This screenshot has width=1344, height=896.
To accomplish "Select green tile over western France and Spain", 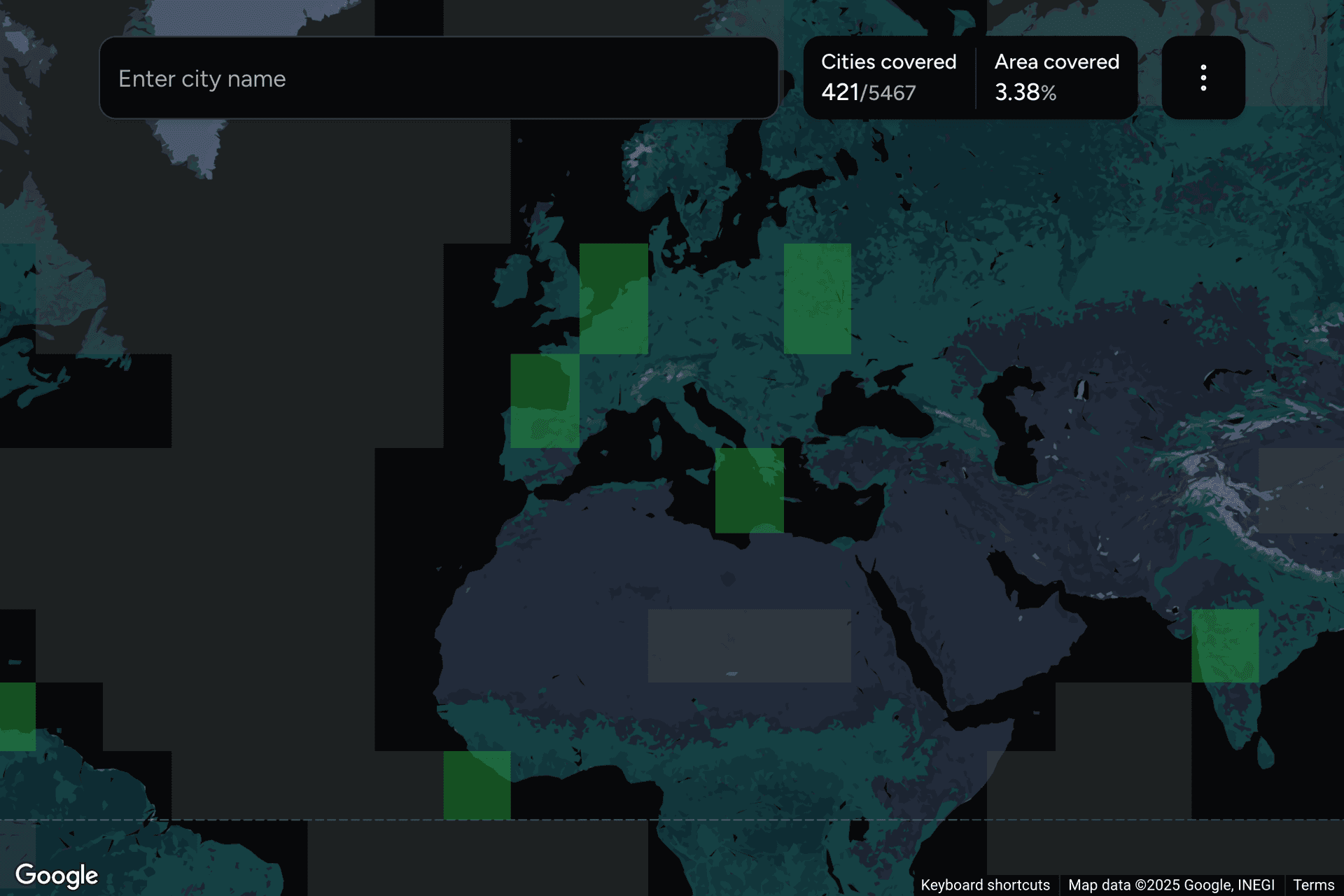I will (545, 400).
